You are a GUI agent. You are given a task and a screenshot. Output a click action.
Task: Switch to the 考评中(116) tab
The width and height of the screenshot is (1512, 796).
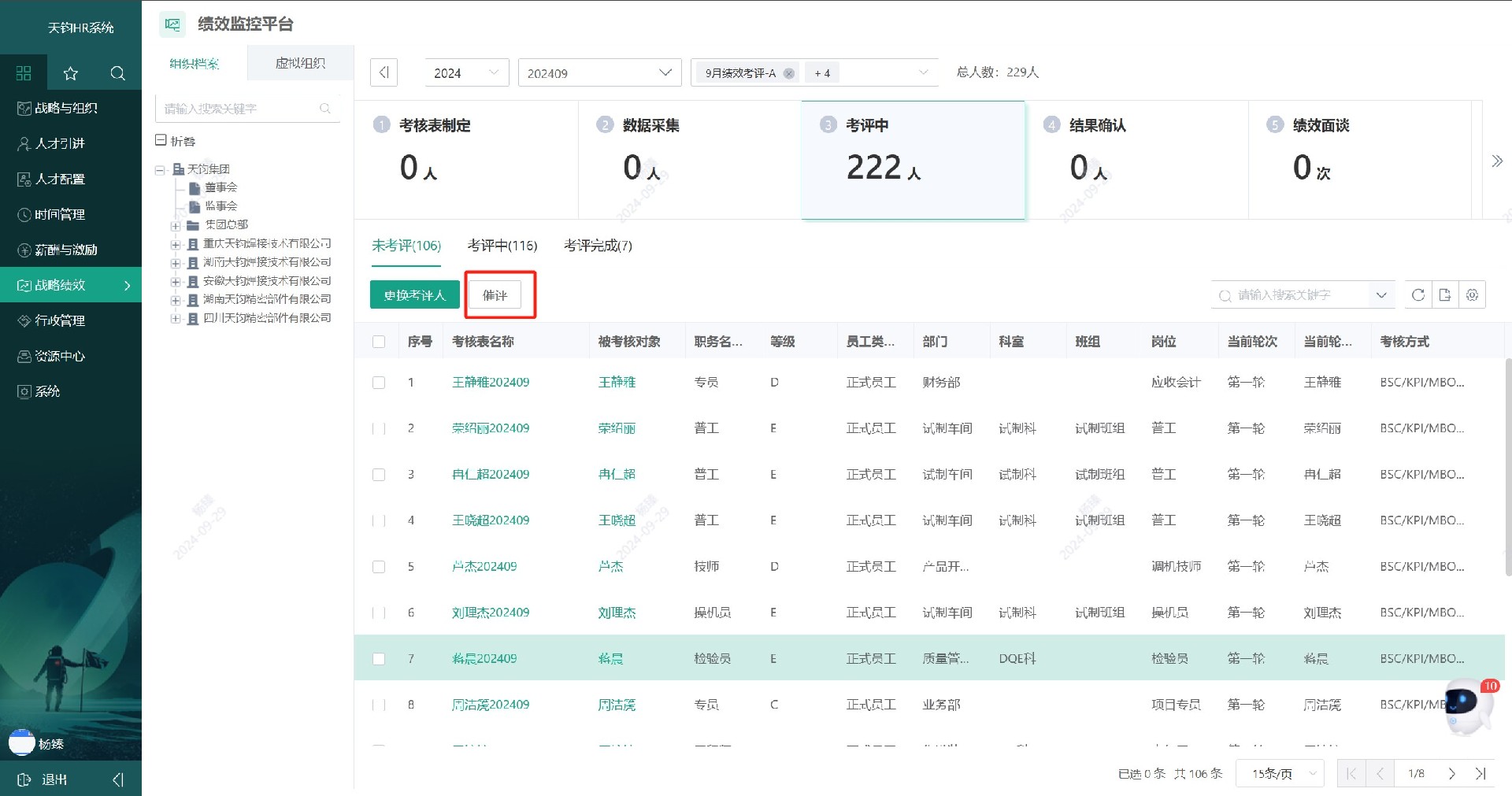pos(502,246)
